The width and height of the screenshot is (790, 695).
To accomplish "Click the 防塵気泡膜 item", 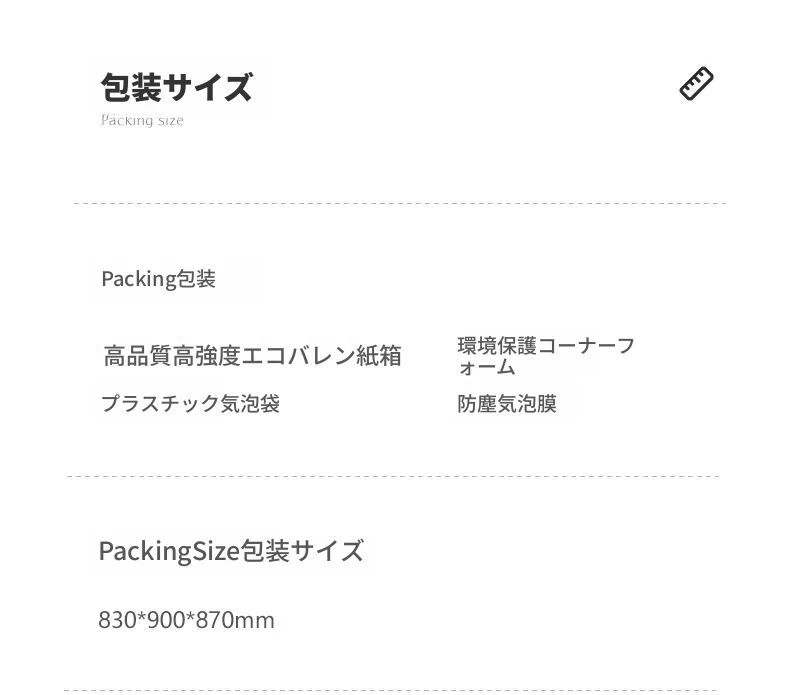I will pos(507,404).
